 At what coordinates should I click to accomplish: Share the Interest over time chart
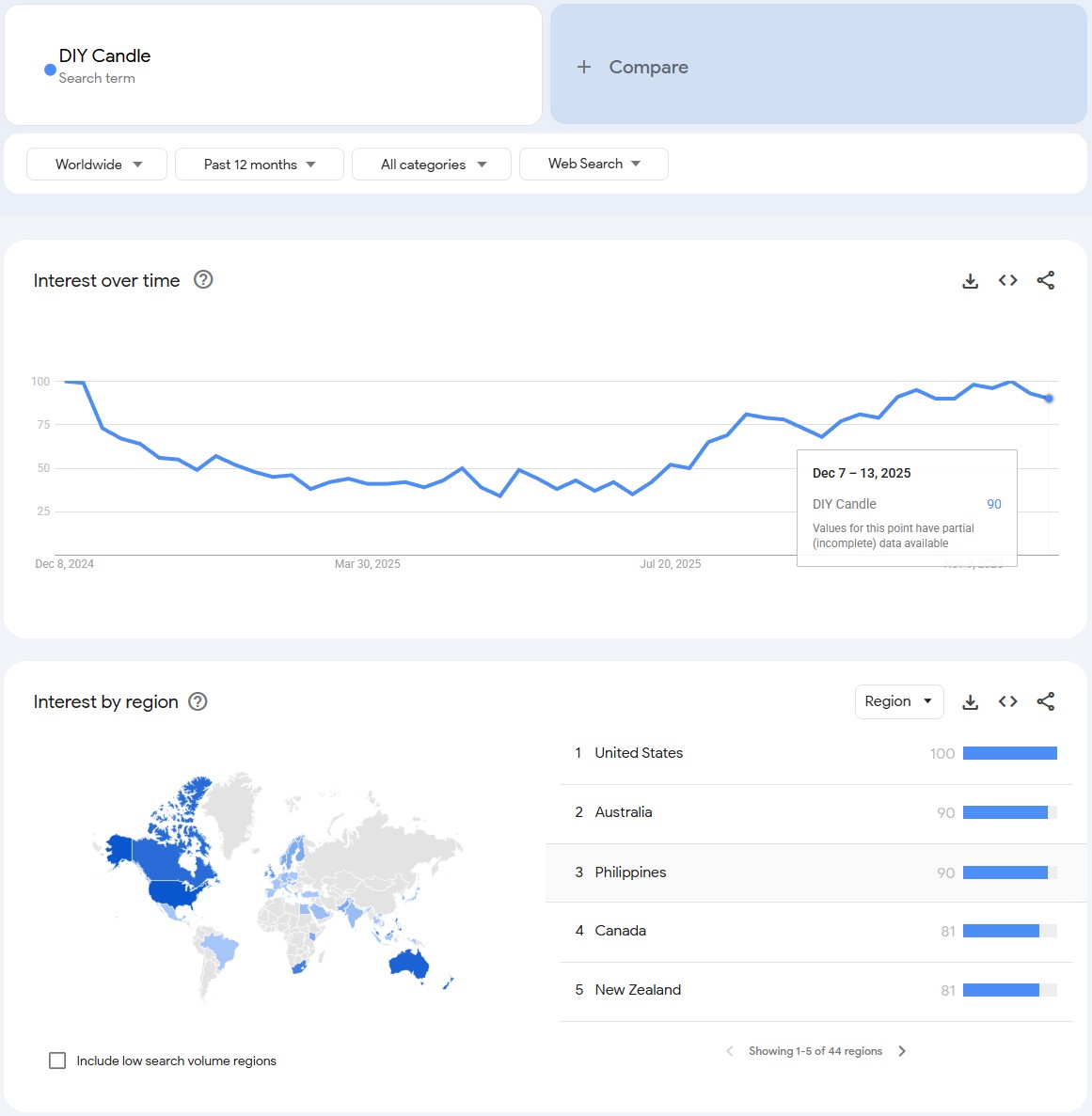[x=1046, y=280]
